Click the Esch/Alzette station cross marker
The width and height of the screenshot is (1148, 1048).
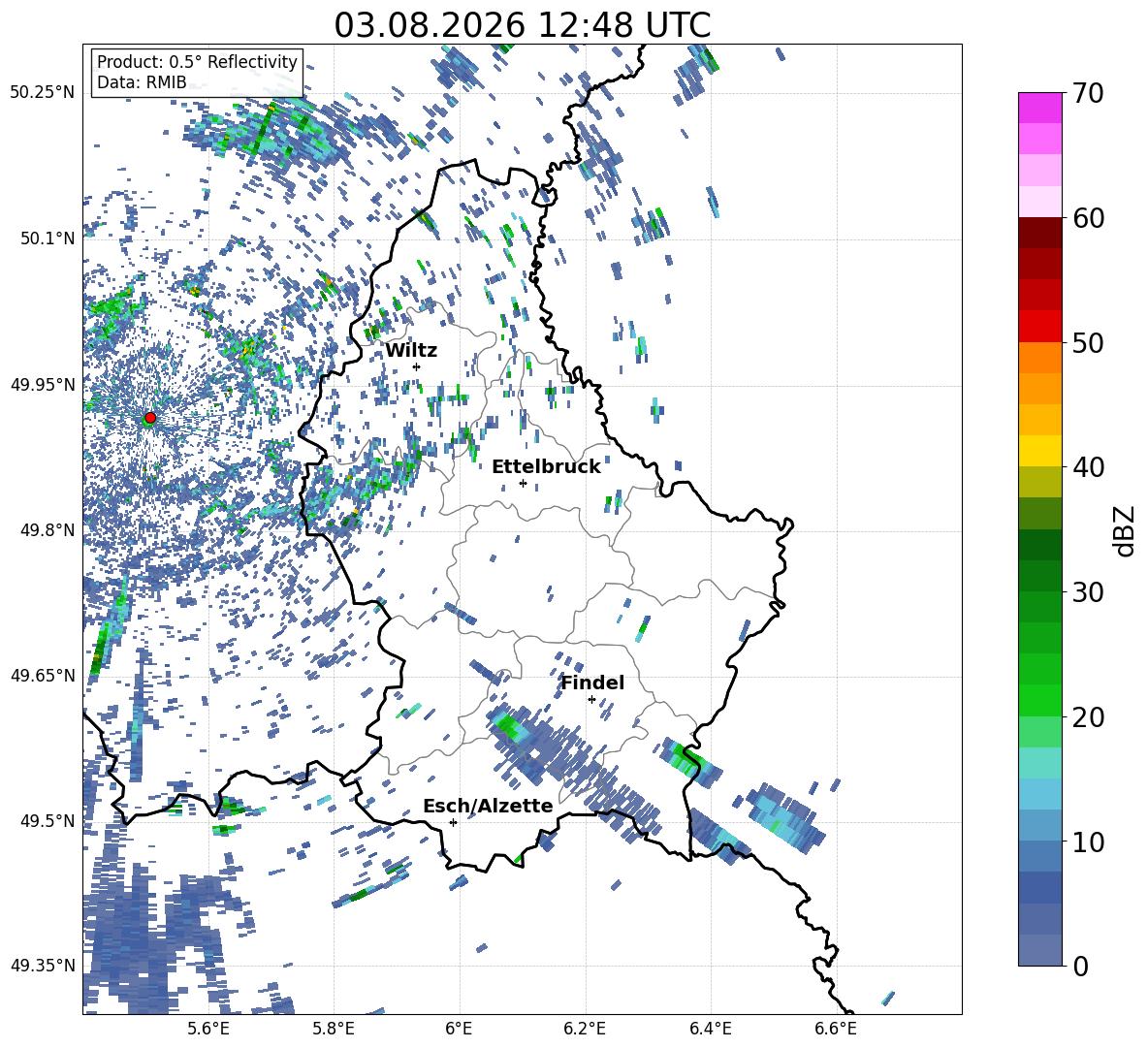click(453, 822)
